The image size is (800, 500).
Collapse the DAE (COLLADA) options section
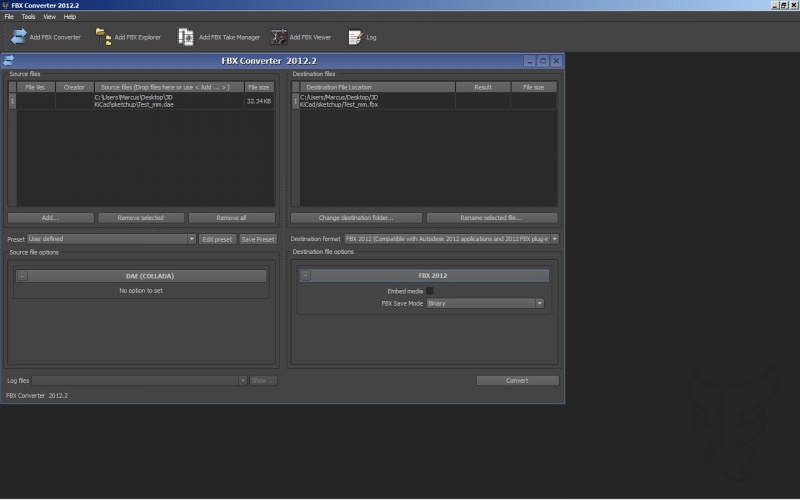click(x=22, y=276)
